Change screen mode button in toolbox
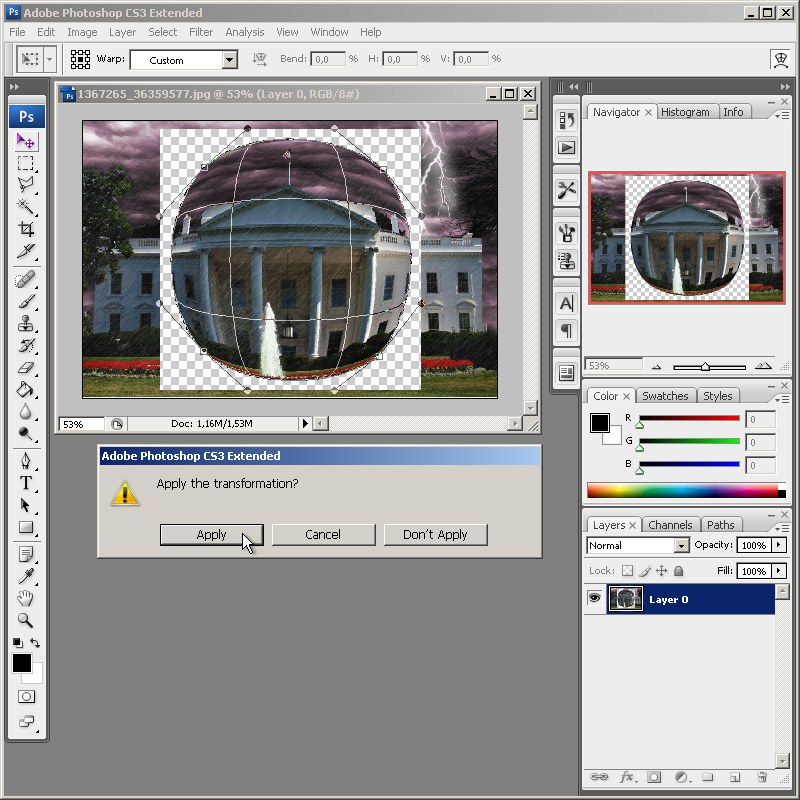 coord(26,721)
